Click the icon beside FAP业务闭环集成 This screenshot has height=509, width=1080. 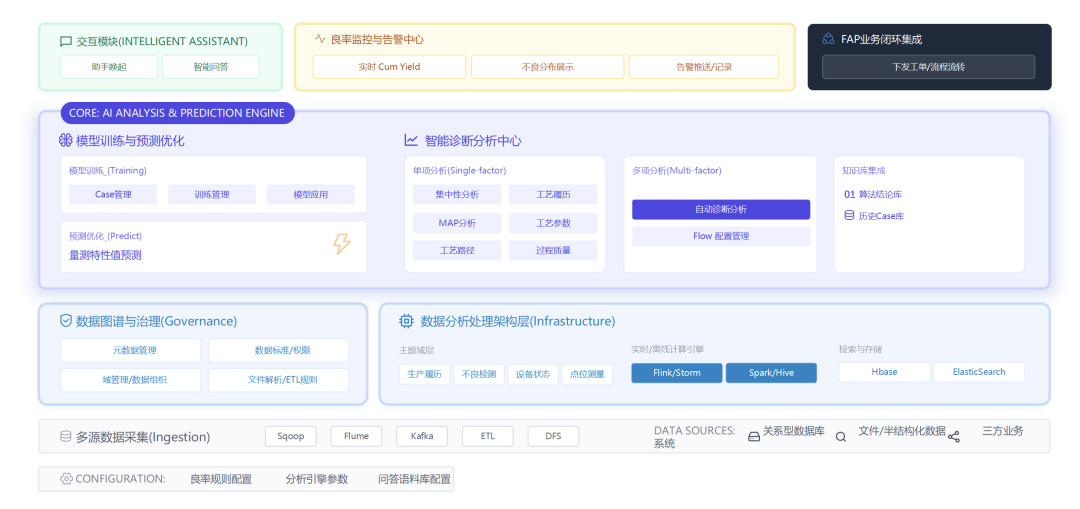click(x=829, y=39)
